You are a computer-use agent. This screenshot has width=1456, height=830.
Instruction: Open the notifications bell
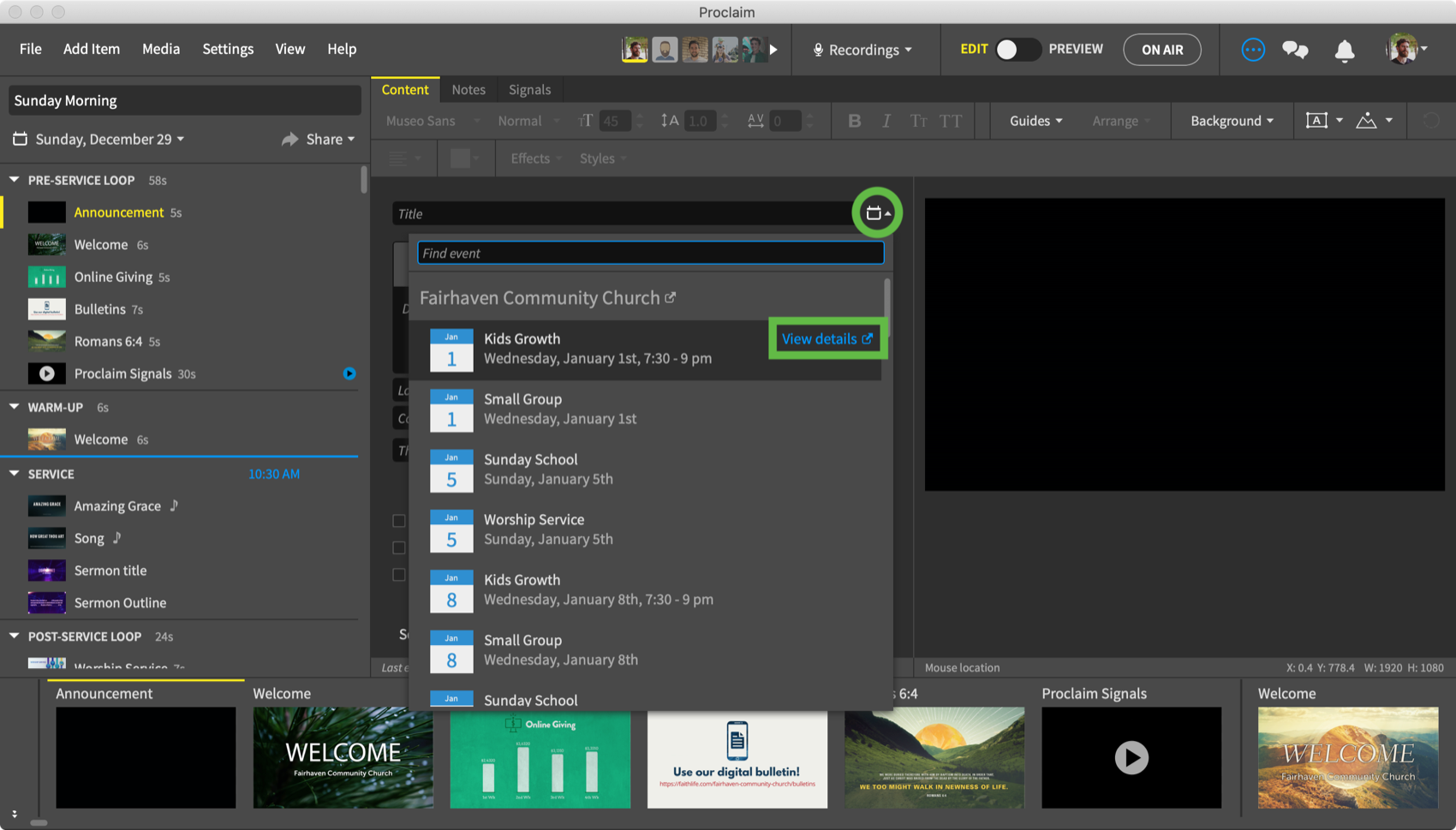1345,51
